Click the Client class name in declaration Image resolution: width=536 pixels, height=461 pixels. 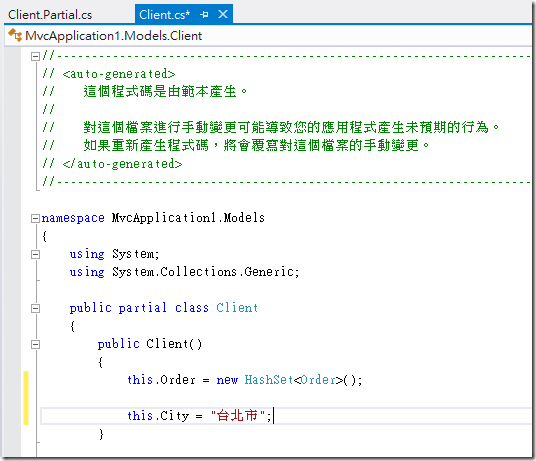[x=237, y=308]
